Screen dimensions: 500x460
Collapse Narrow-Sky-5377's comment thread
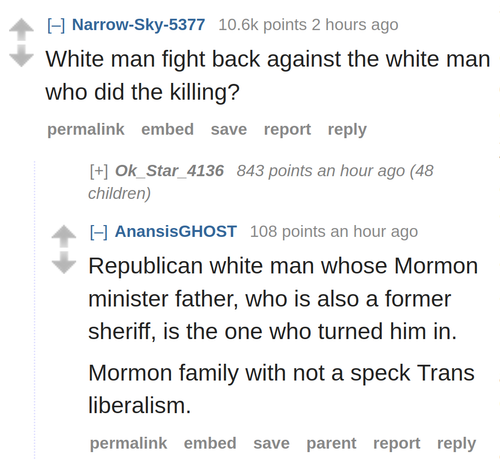pos(56,25)
